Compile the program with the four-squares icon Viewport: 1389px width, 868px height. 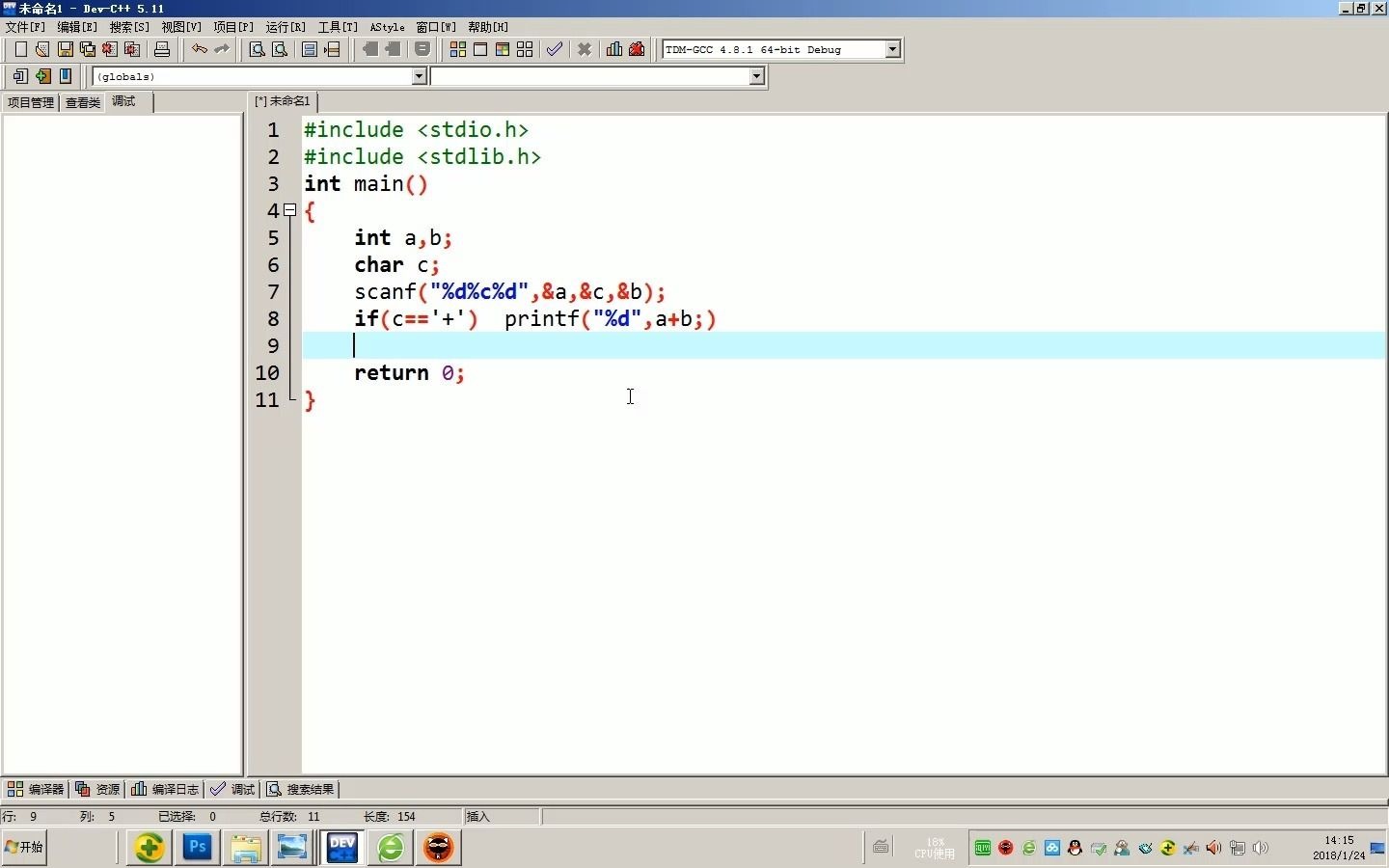click(458, 49)
